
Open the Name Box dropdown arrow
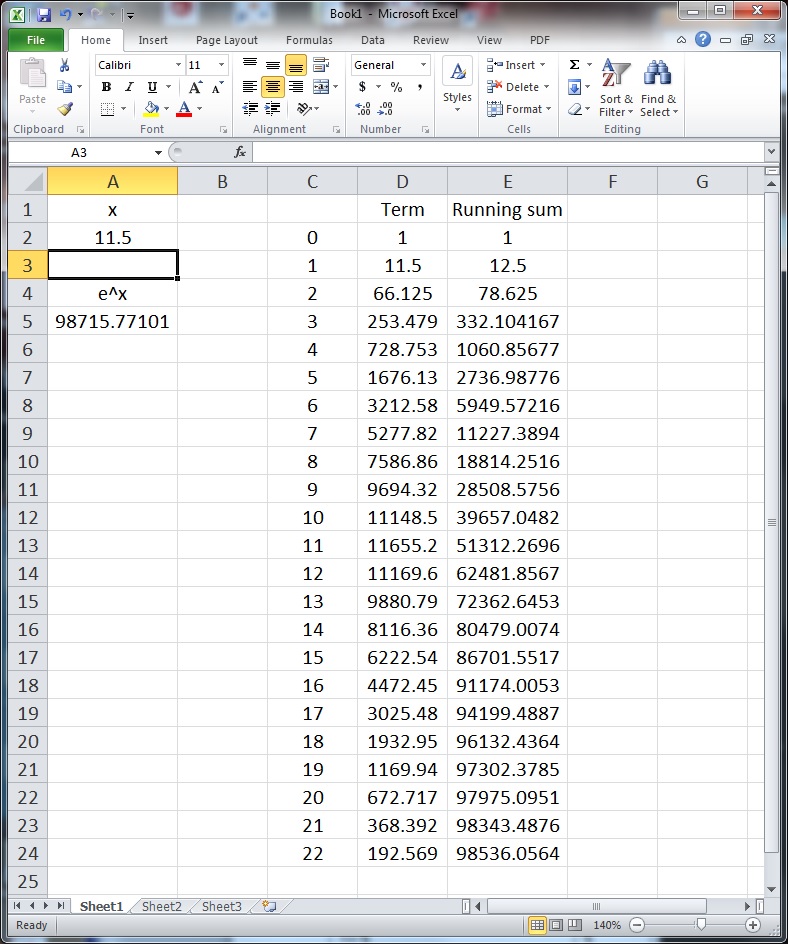tap(158, 152)
